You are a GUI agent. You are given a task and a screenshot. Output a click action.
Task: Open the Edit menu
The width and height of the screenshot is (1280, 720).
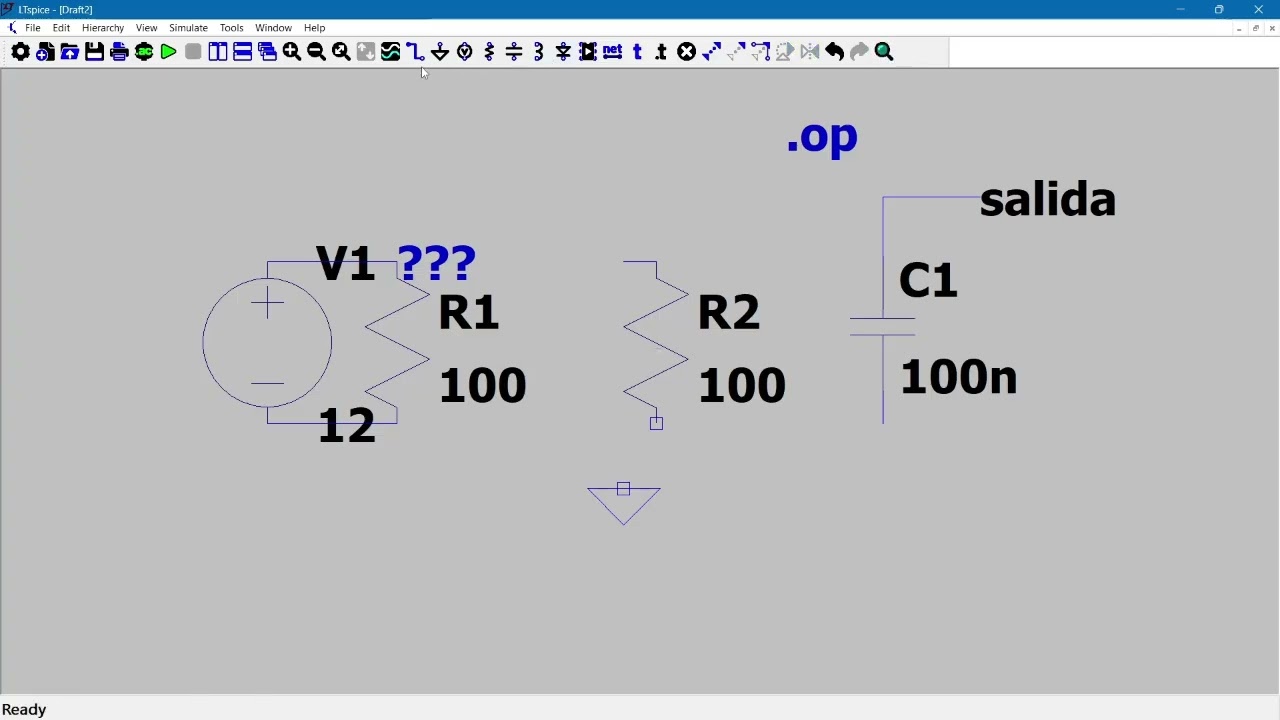(x=61, y=28)
